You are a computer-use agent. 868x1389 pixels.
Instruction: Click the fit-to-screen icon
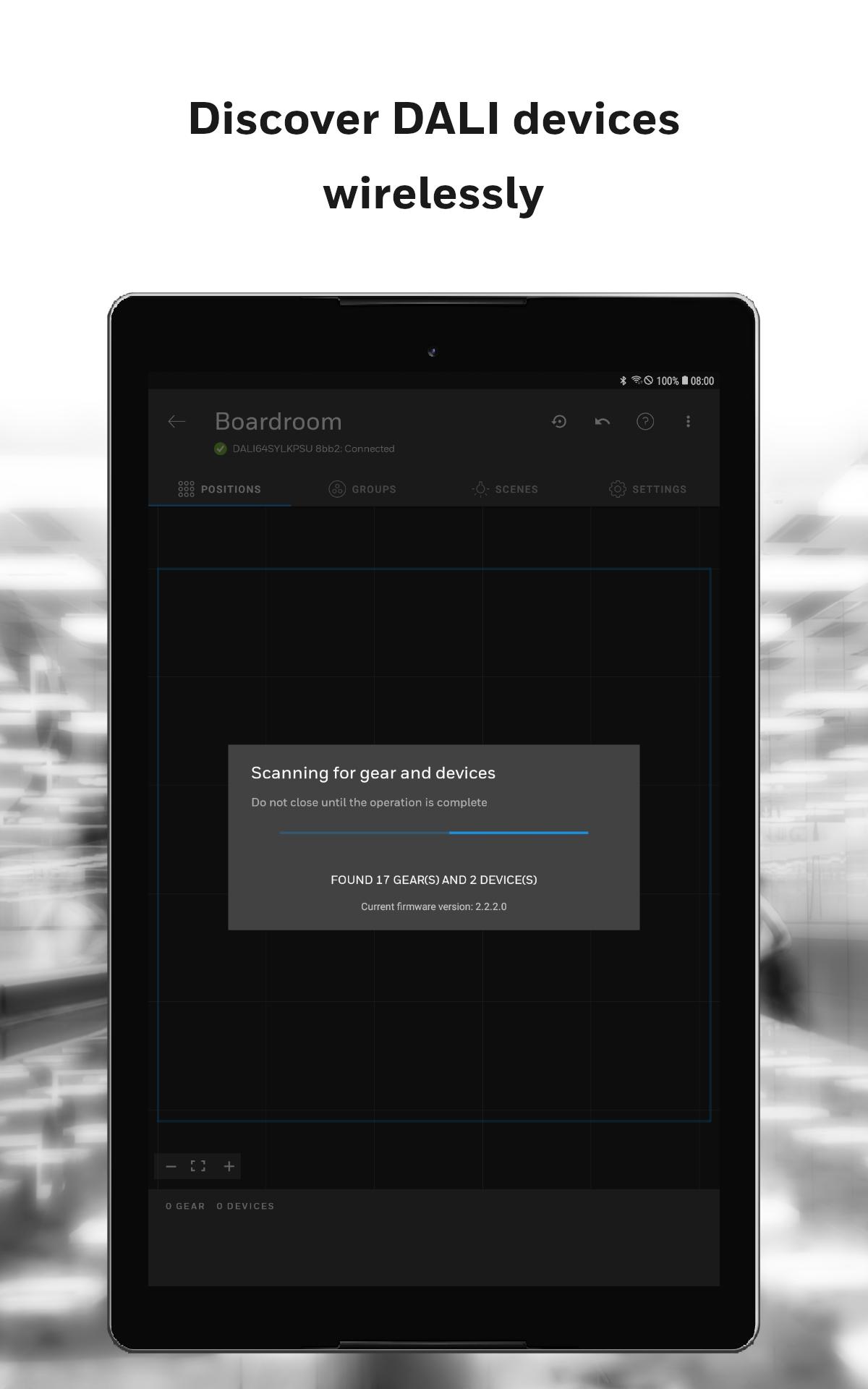198,1165
